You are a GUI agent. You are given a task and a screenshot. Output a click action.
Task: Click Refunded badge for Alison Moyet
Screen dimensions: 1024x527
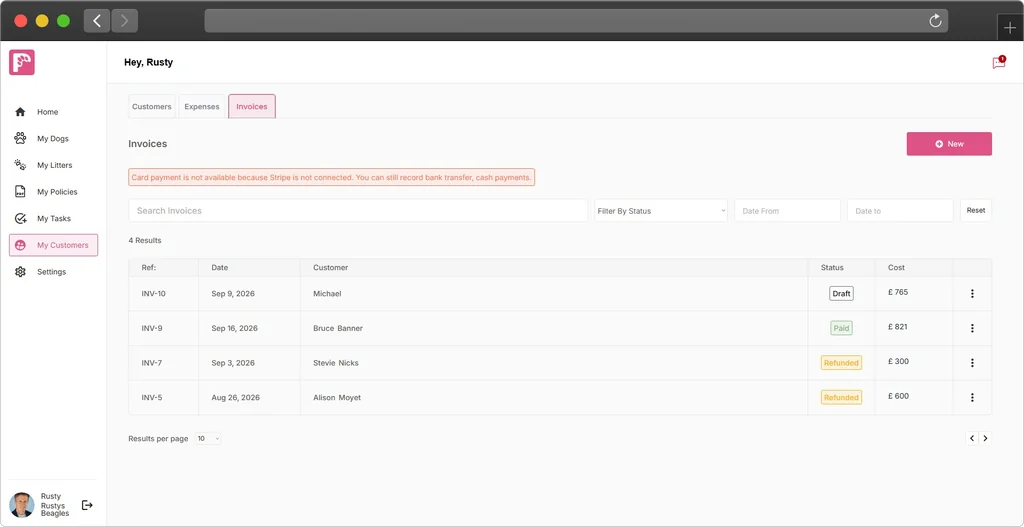click(841, 397)
